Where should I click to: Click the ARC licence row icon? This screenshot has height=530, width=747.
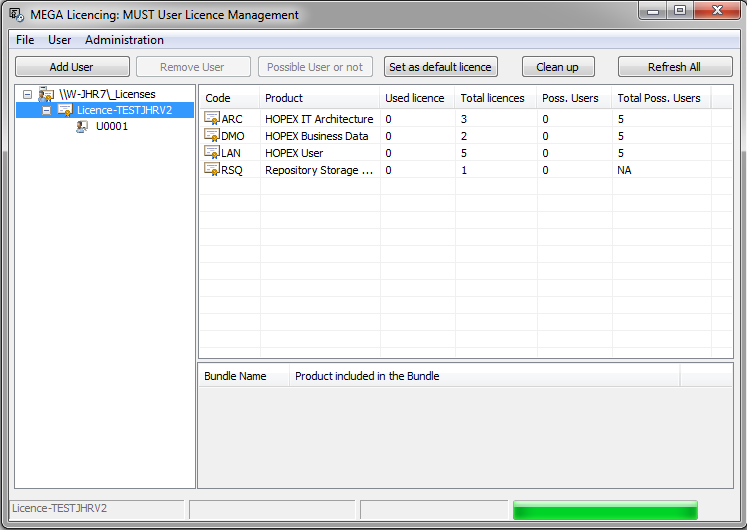point(211,119)
